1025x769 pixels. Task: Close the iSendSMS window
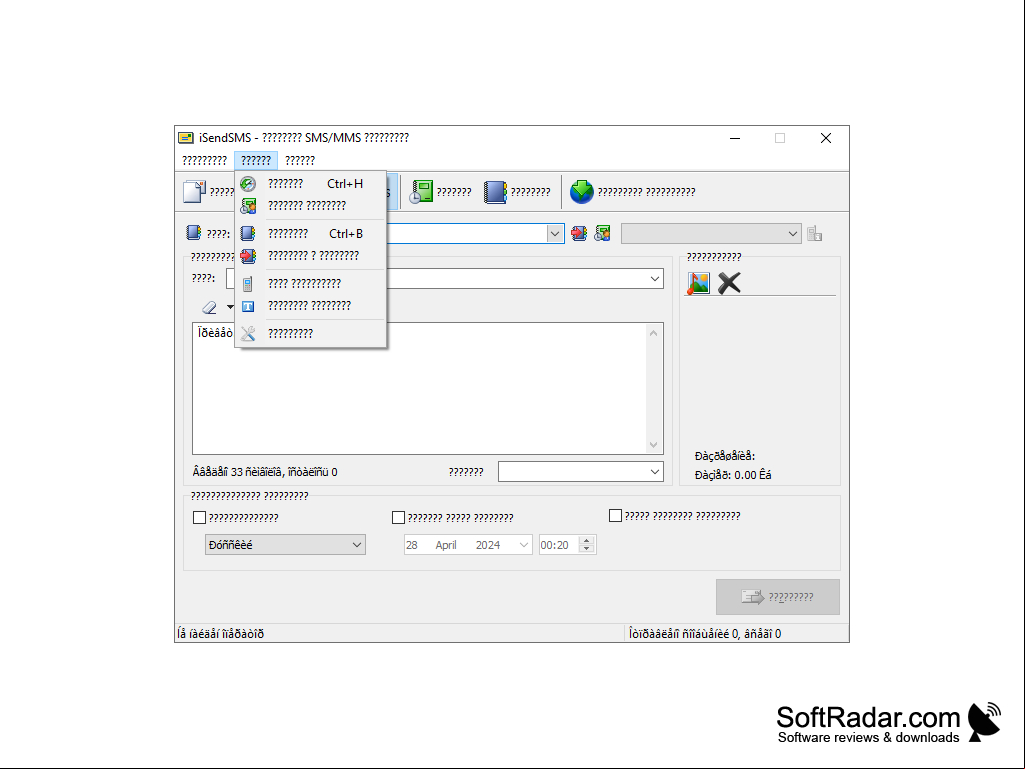tap(826, 138)
